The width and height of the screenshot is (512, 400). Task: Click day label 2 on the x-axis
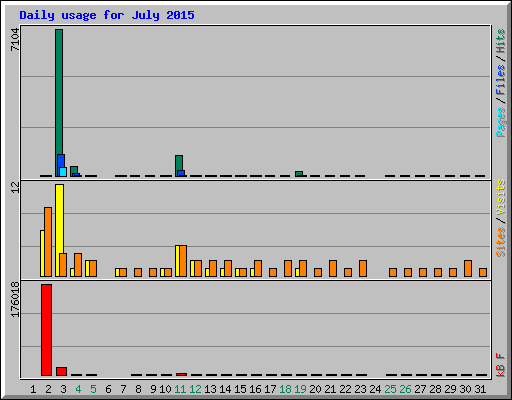[48, 389]
